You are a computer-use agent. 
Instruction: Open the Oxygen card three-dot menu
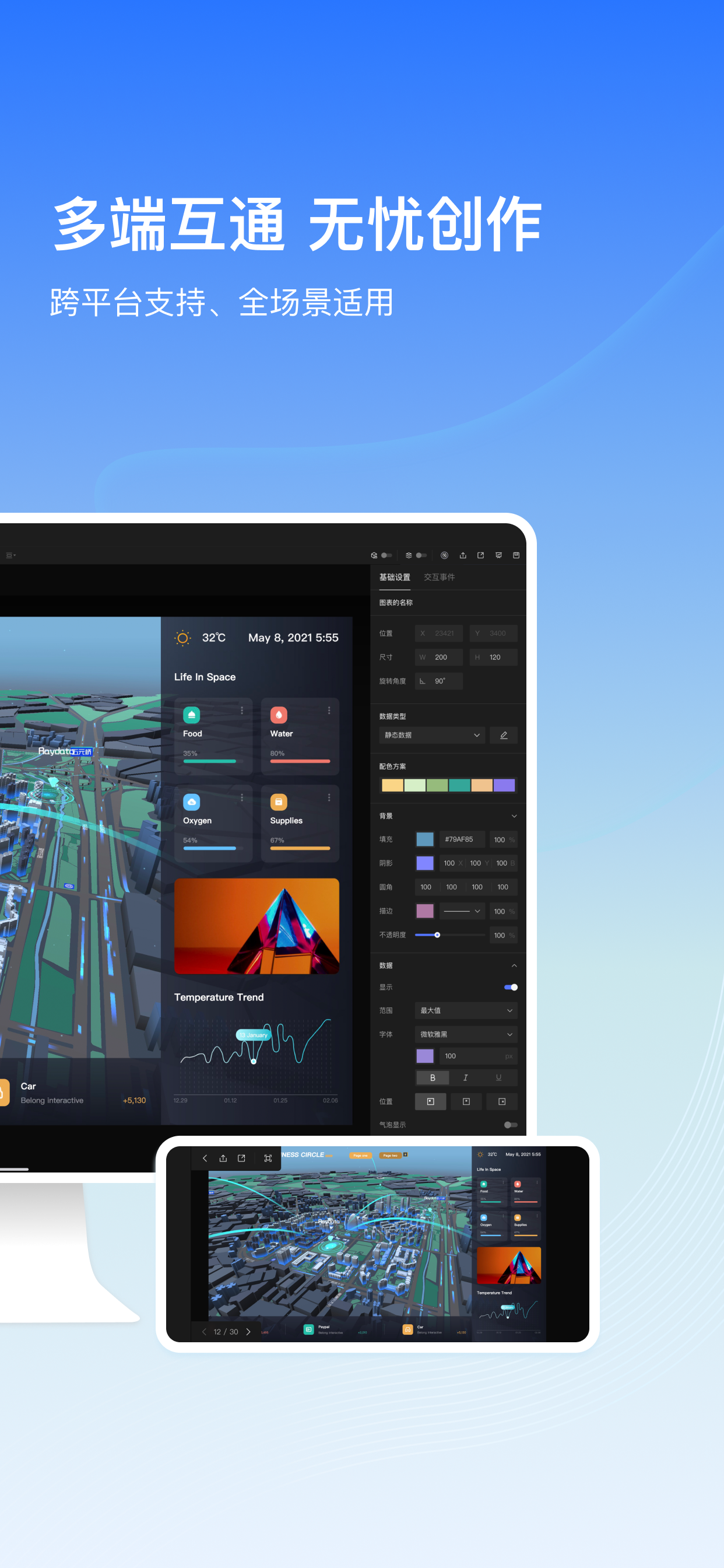point(241,797)
